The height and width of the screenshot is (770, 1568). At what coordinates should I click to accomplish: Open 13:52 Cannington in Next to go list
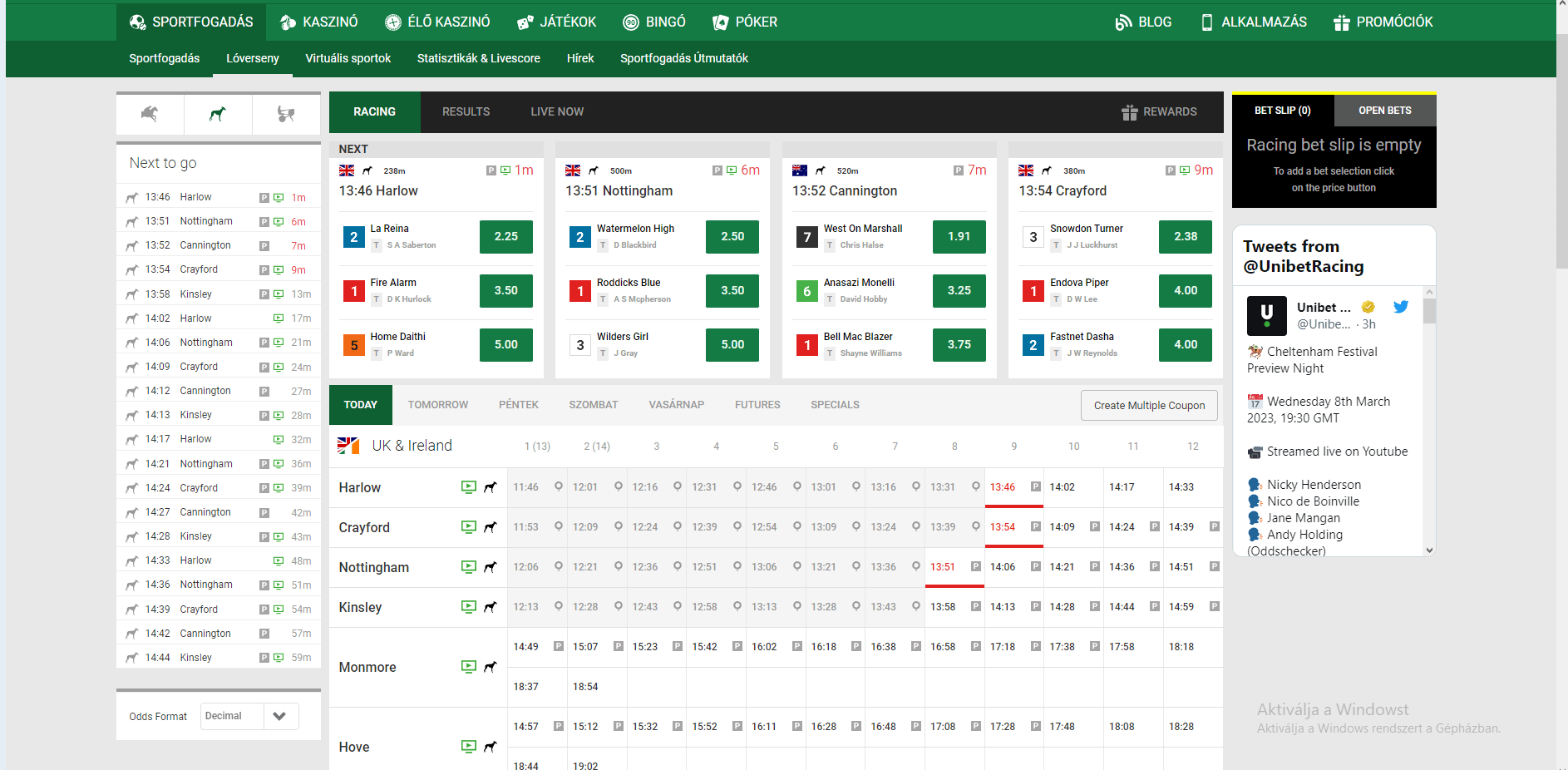[219, 245]
